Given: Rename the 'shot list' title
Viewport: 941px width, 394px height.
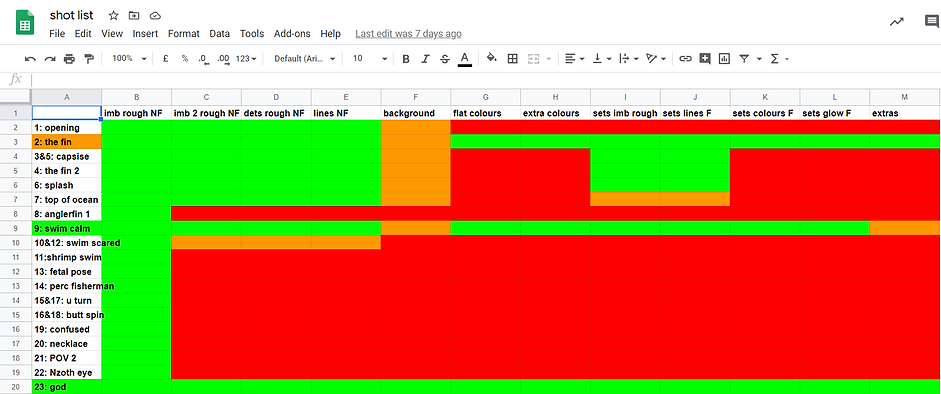Looking at the screenshot, I should tap(71, 16).
